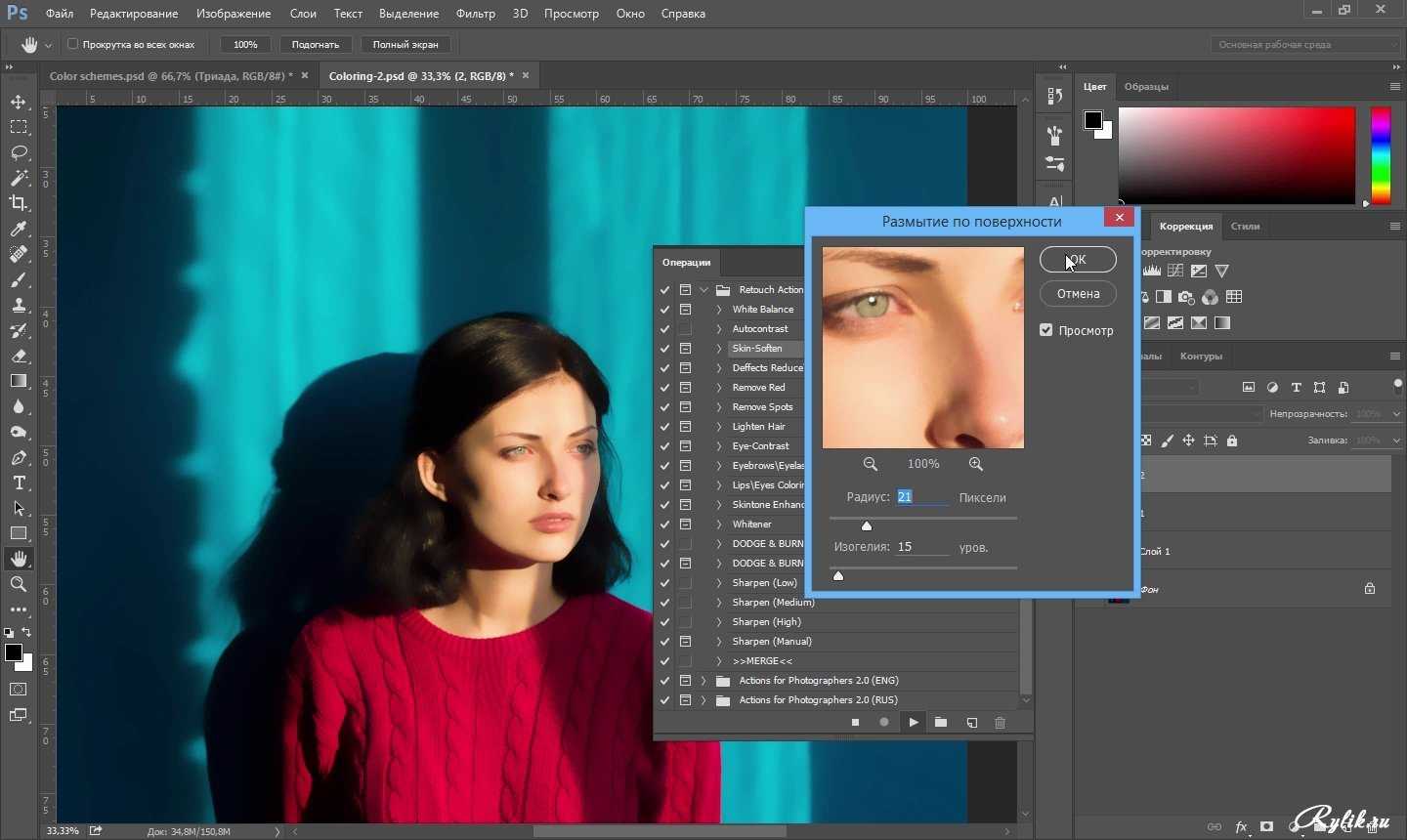Select the Healing Brush tool

19,254
